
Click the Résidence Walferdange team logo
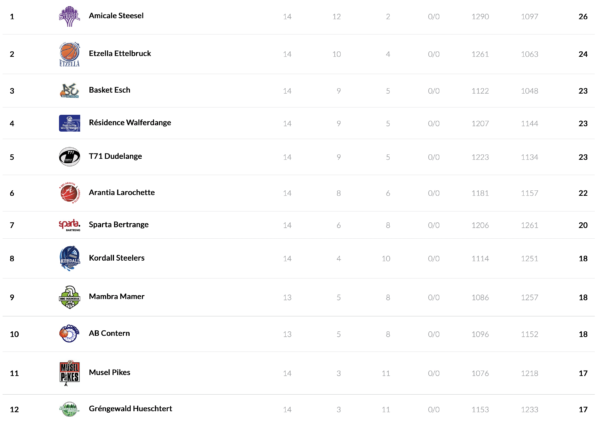(x=69, y=124)
